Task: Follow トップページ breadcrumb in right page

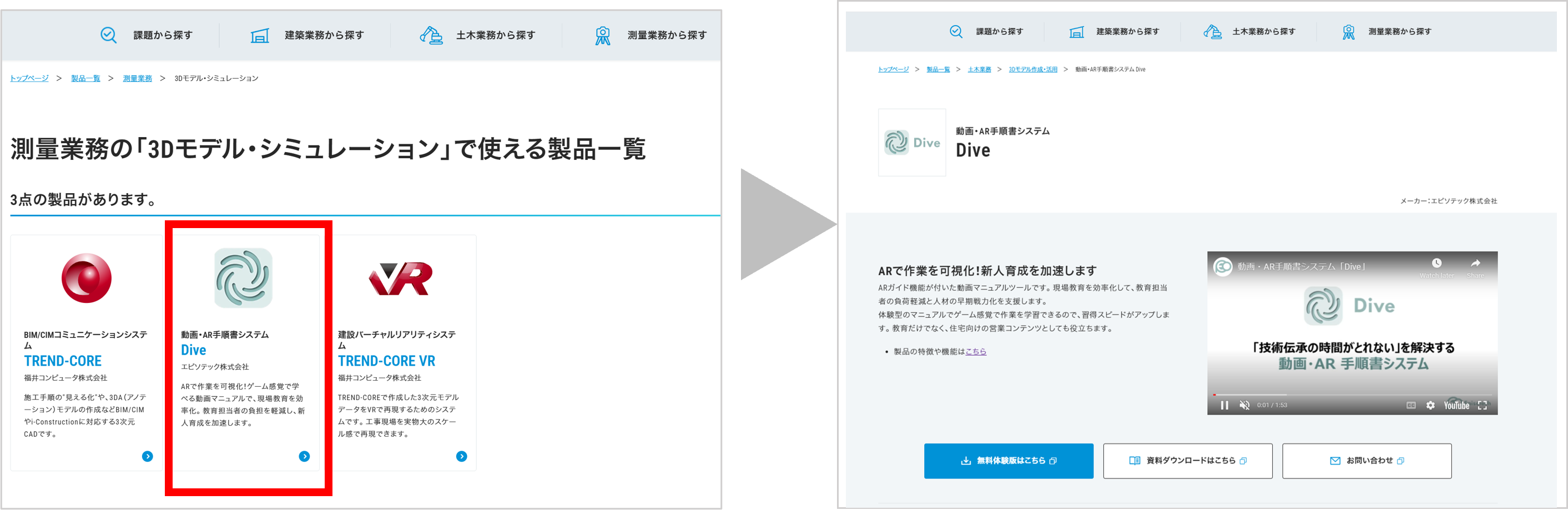Action: click(x=893, y=69)
